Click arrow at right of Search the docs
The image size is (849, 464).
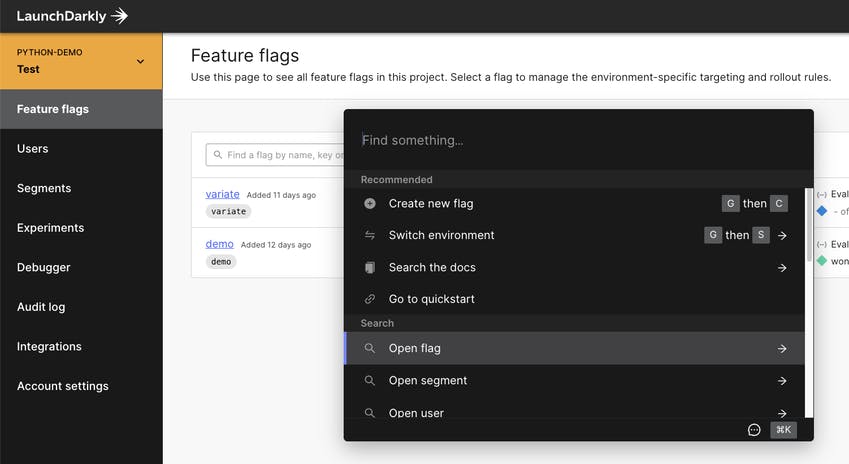coord(782,268)
